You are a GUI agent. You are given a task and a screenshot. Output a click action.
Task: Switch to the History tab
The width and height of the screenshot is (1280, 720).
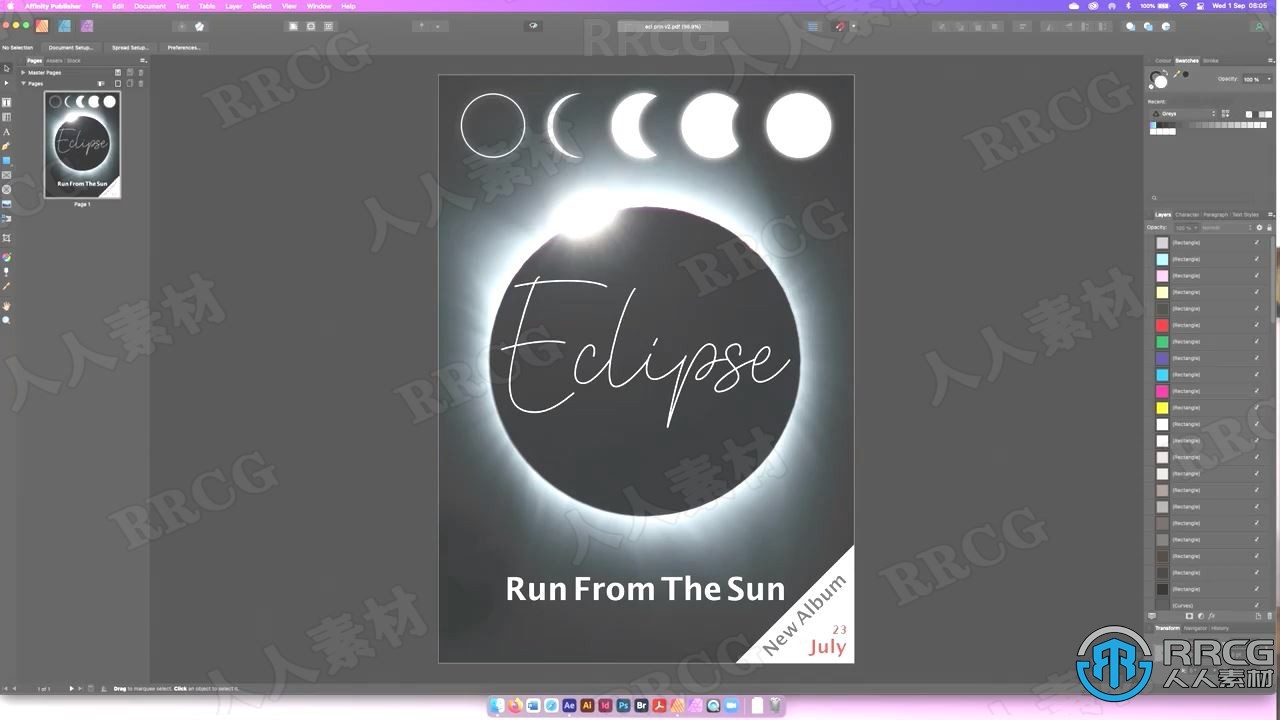coord(1220,628)
